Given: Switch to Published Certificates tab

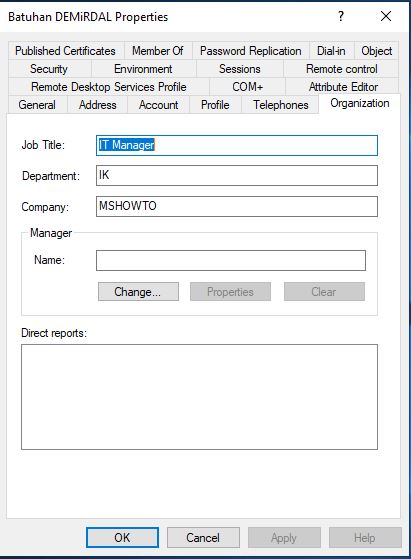Looking at the screenshot, I should coord(66,51).
